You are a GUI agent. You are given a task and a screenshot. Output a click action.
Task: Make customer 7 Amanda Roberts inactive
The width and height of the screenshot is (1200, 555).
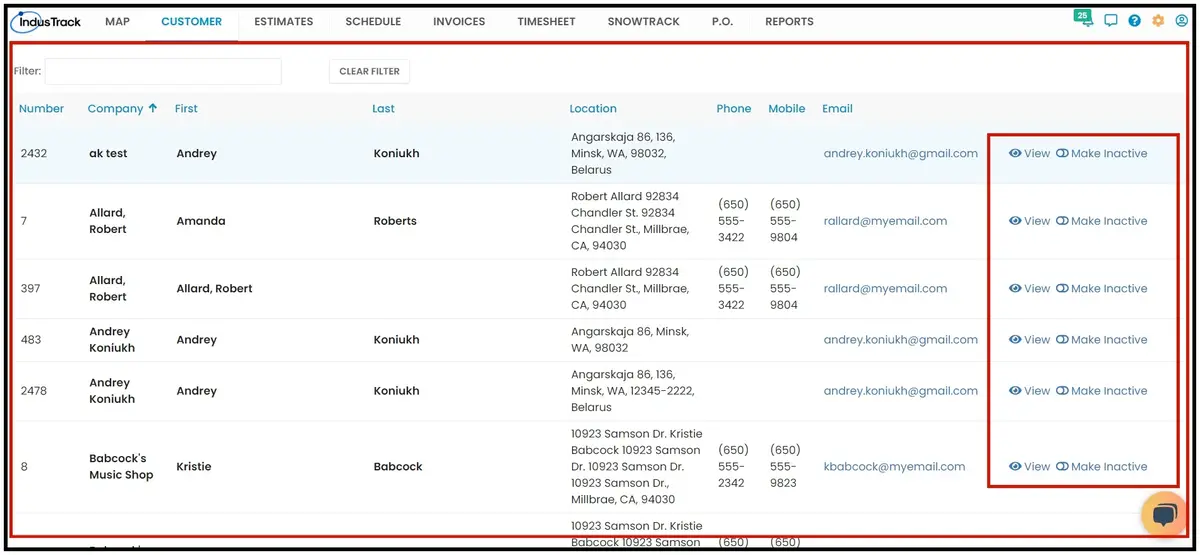(1102, 221)
